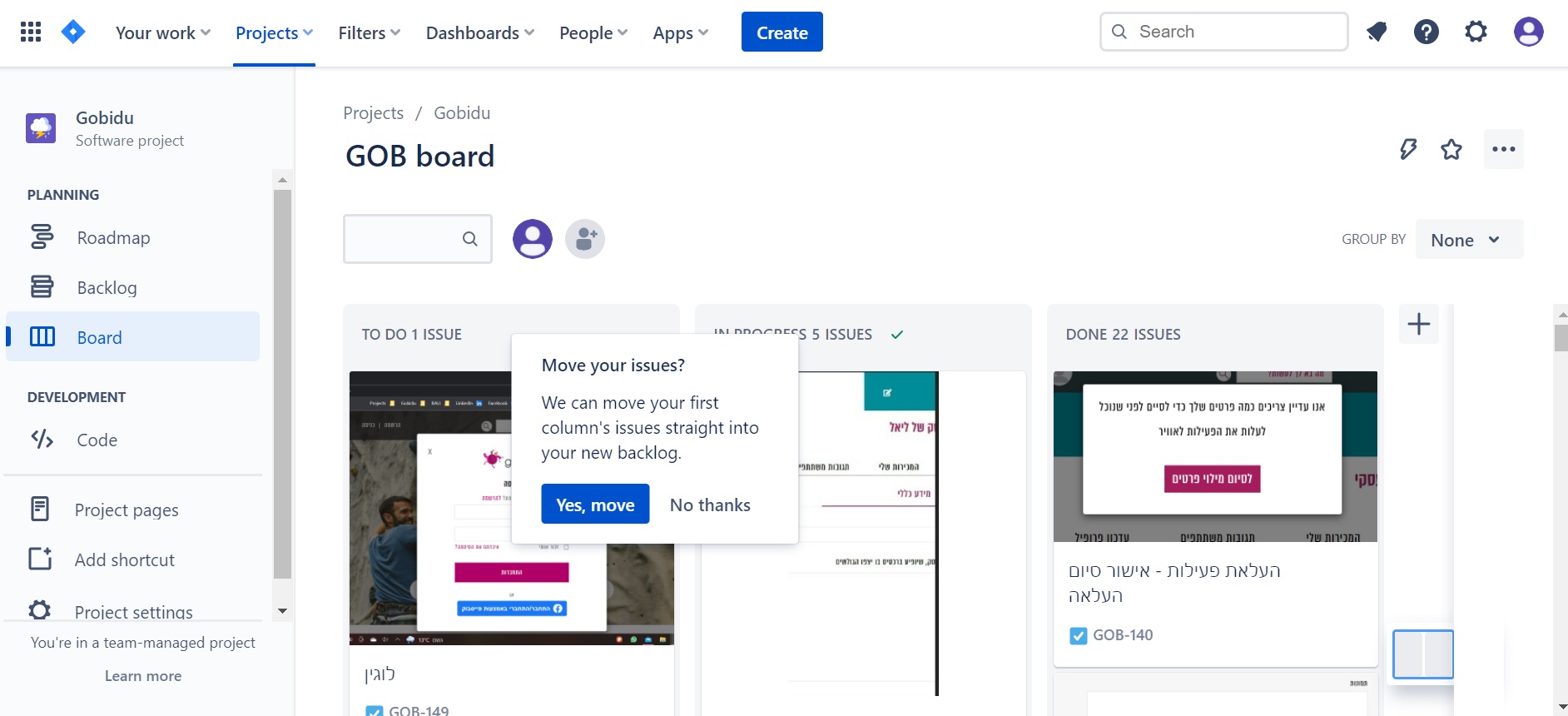Viewport: 1568px width, 716px height.
Task: Open the Group by None dropdown
Action: (1469, 240)
